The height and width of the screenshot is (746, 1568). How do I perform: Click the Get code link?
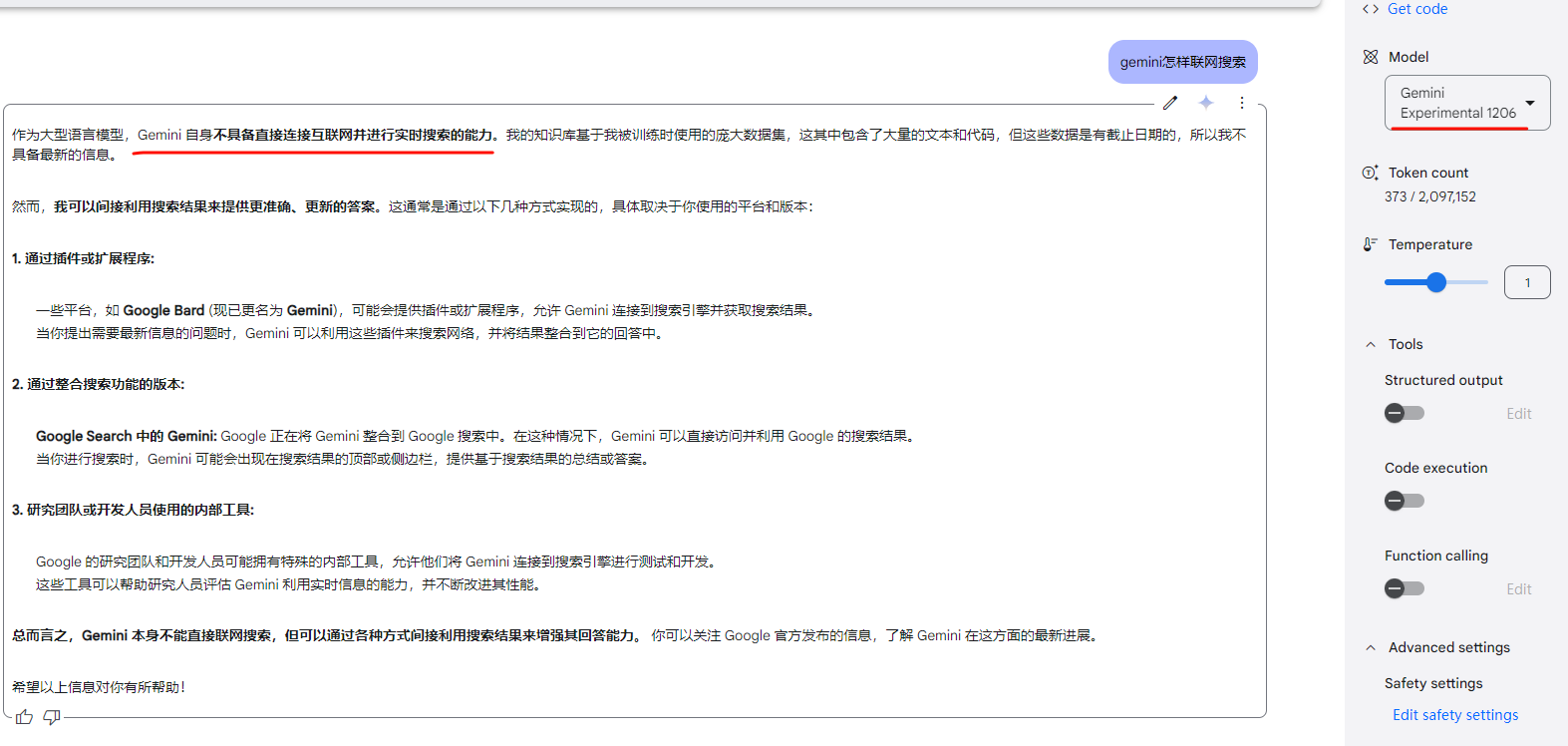[1417, 9]
